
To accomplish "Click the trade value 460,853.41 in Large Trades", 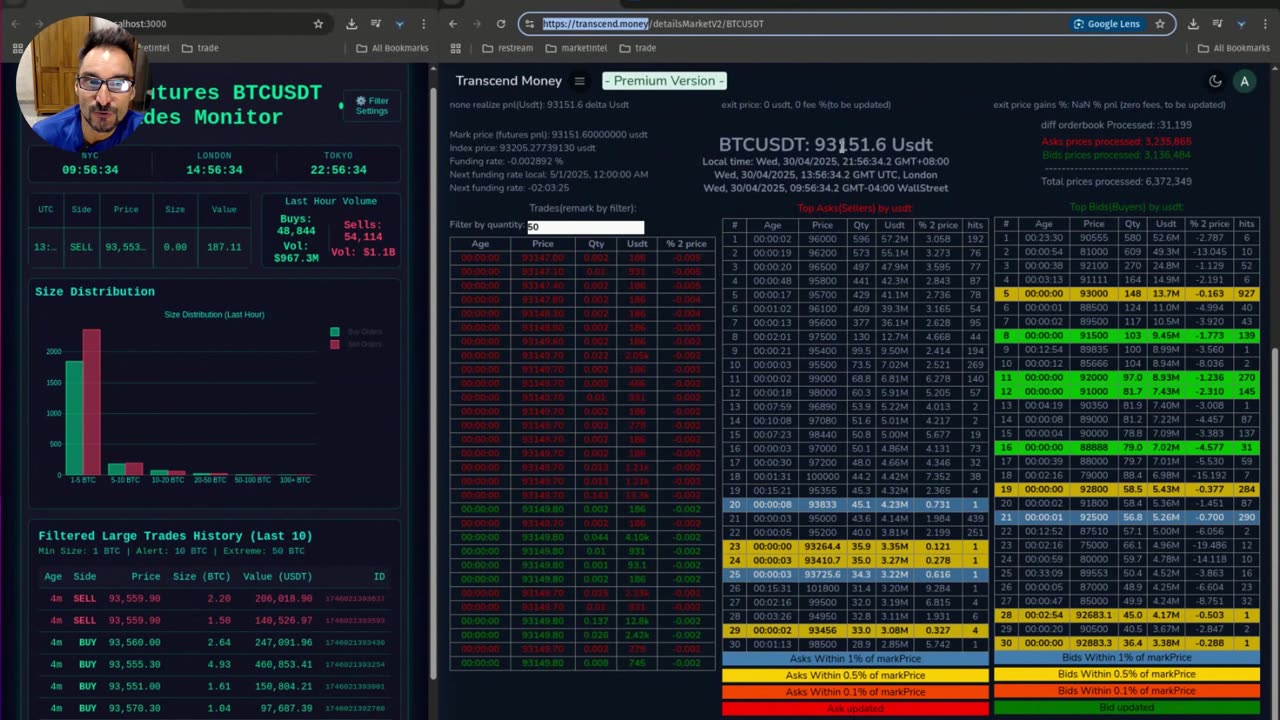I will click(x=284, y=665).
